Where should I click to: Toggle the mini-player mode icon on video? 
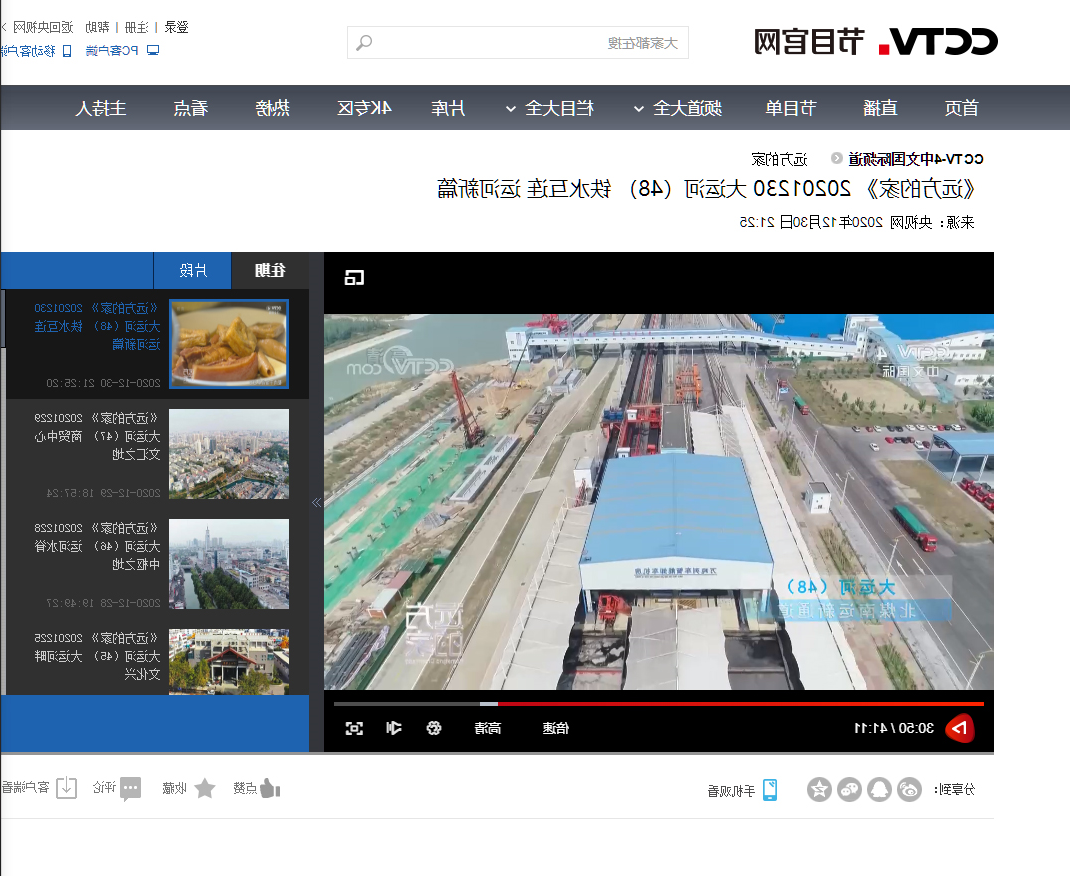(x=354, y=277)
